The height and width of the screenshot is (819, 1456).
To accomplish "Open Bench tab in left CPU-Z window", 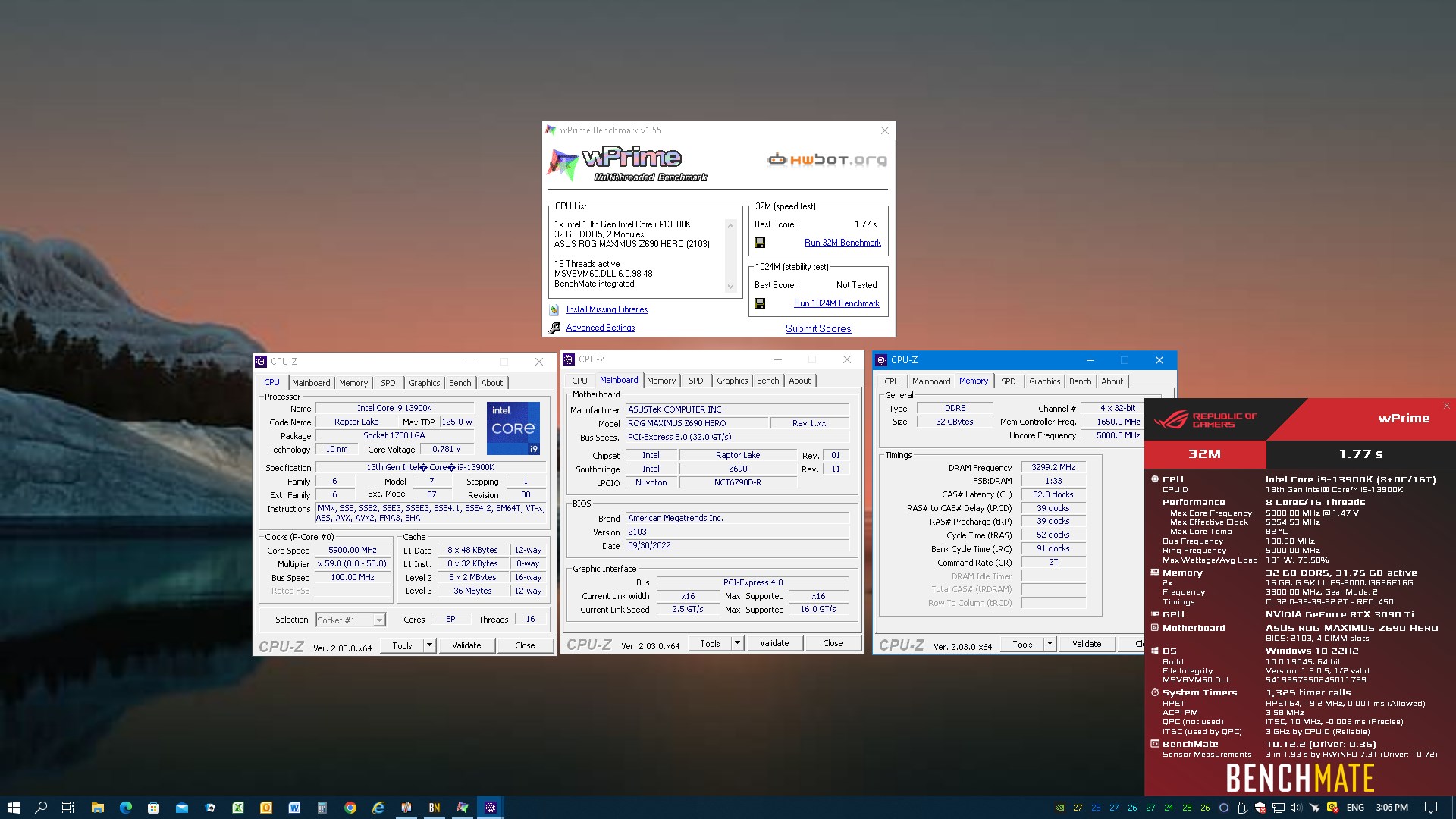I will click(460, 383).
